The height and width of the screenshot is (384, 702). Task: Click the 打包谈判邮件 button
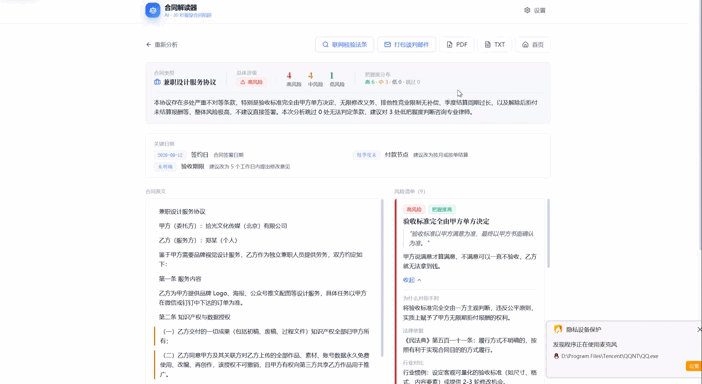coord(406,45)
